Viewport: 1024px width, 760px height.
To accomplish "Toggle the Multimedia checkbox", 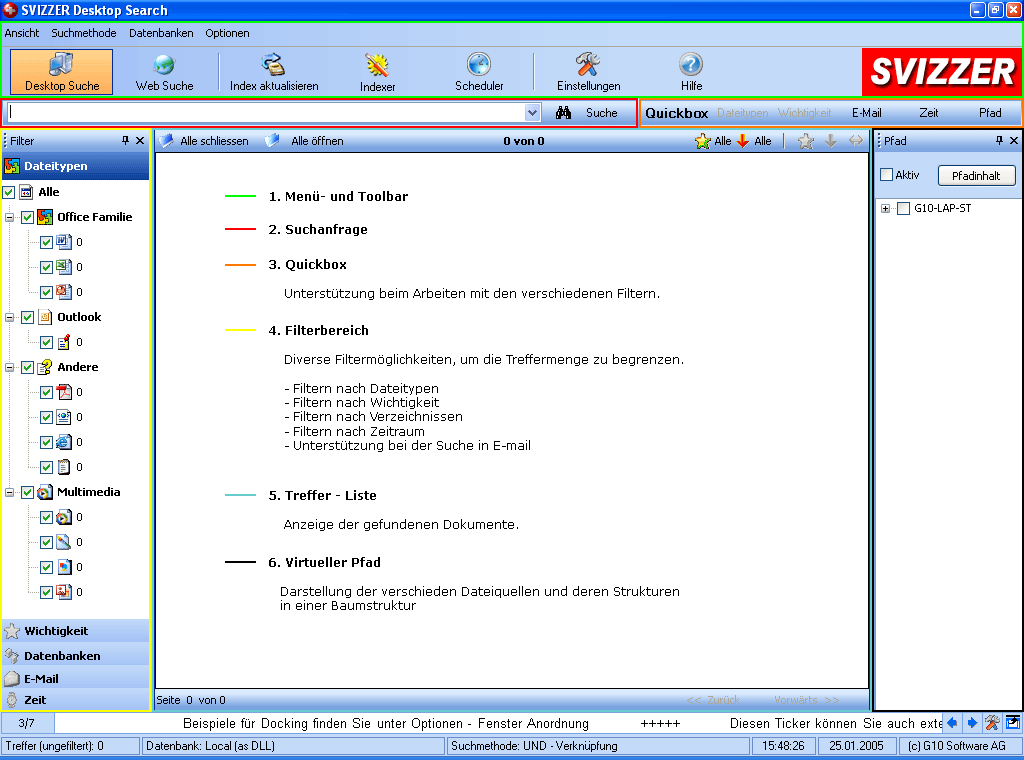I will (27, 492).
